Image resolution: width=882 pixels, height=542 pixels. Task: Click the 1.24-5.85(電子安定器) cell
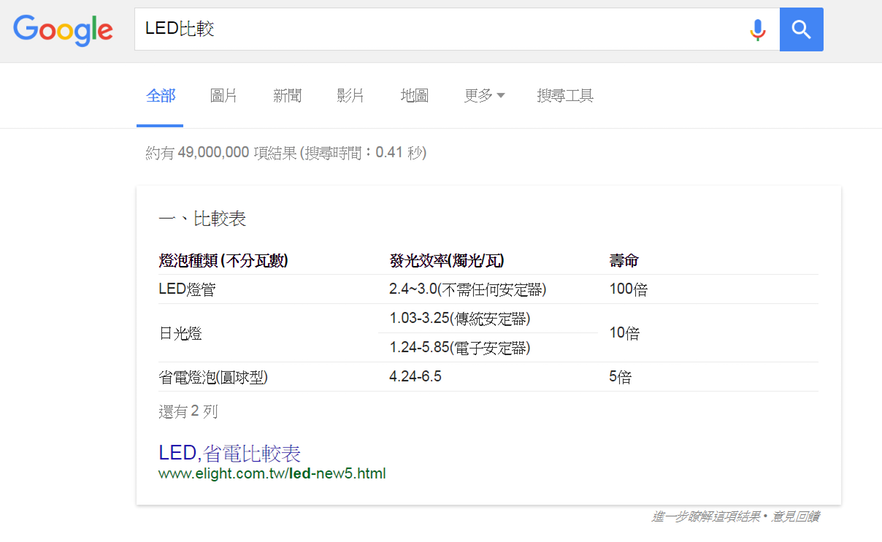coord(460,348)
